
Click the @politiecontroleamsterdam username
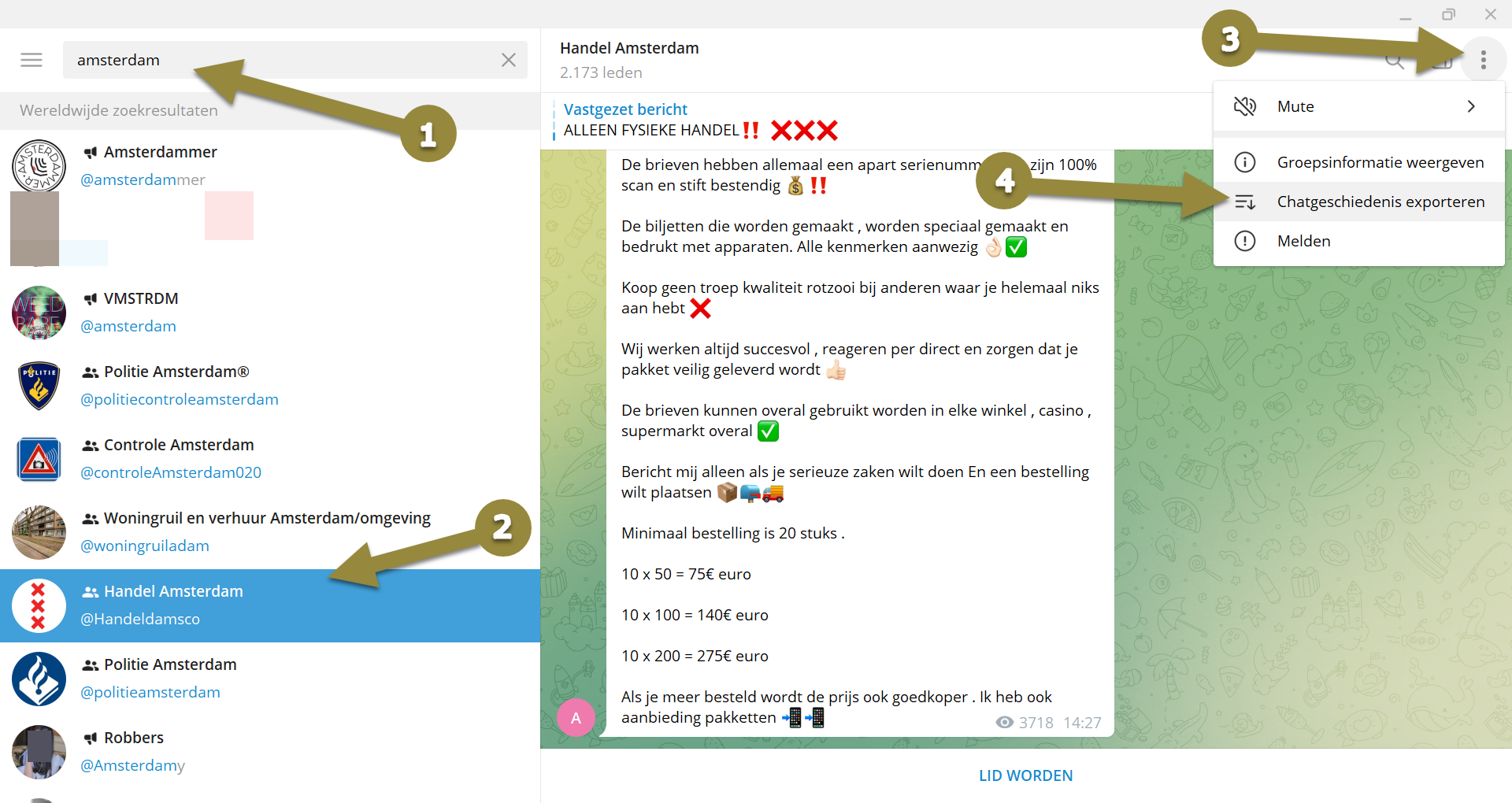tap(180, 399)
